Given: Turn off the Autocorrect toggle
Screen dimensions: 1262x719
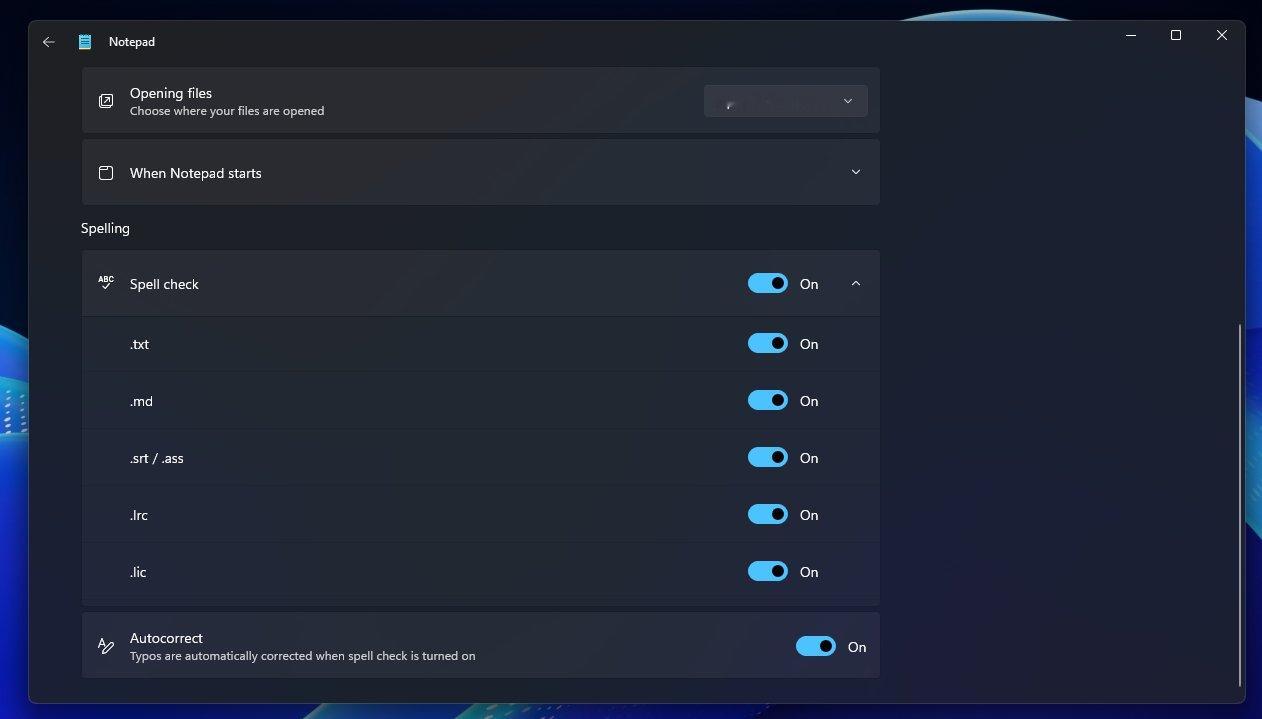Looking at the screenshot, I should click(816, 647).
